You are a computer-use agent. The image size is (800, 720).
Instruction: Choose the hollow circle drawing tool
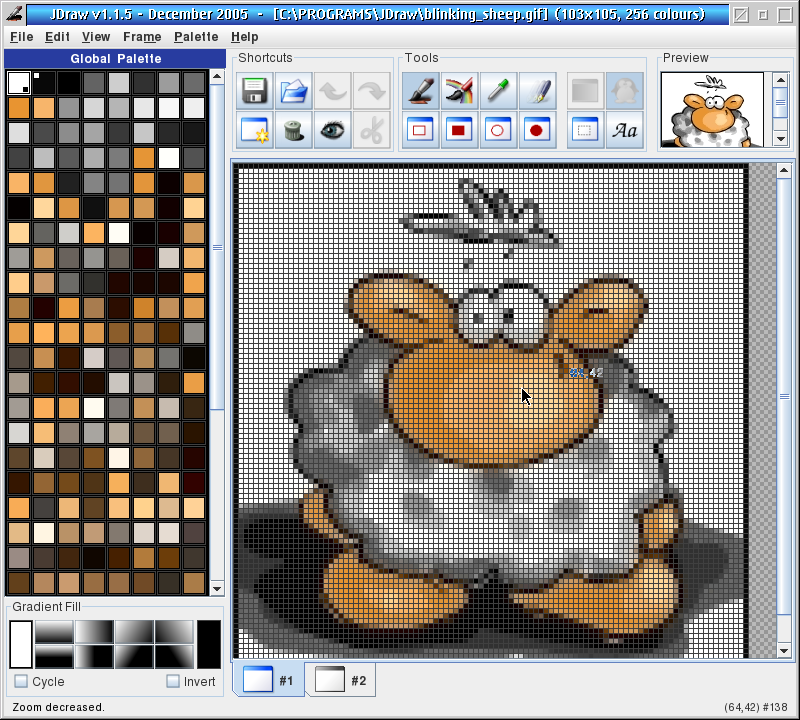tap(497, 130)
